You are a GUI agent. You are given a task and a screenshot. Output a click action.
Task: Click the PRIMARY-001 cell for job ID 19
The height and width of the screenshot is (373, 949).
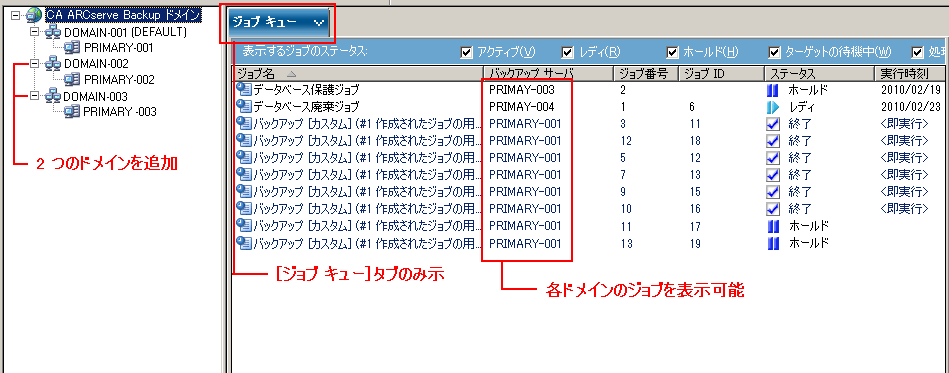click(x=525, y=243)
